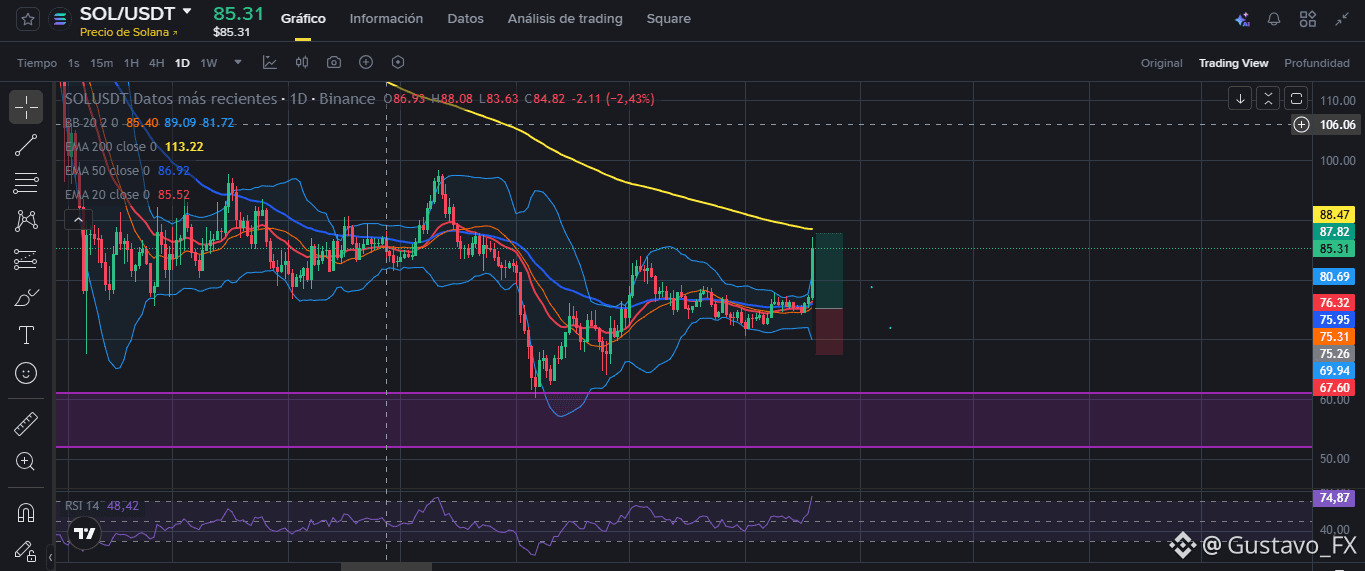Take a chart snapshot with camera icon
The height and width of the screenshot is (571, 1365).
(334, 62)
